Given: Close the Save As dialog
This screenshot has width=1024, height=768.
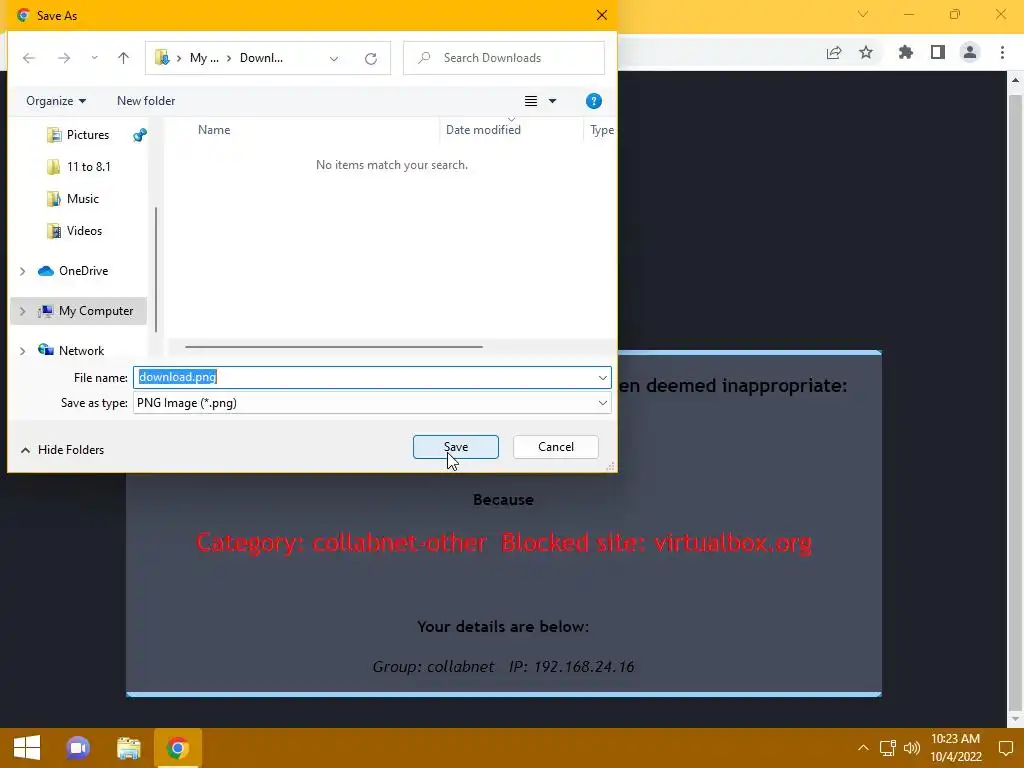Looking at the screenshot, I should (x=602, y=15).
